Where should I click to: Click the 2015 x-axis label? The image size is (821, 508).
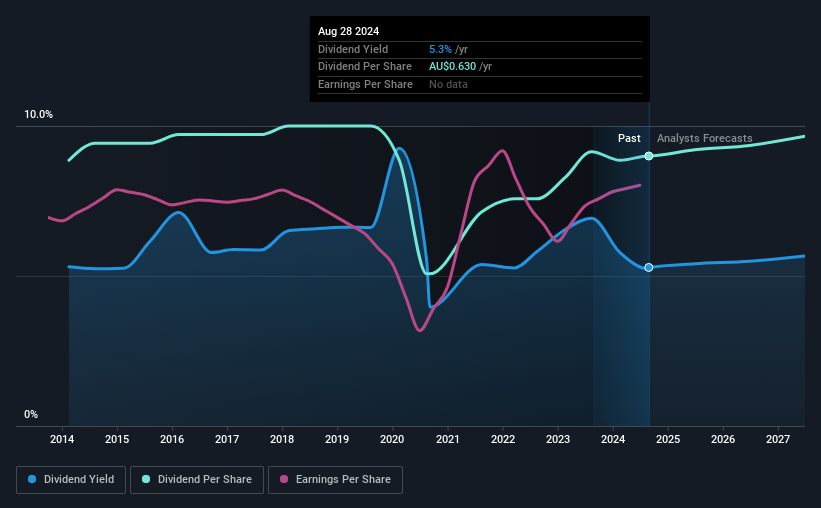117,439
